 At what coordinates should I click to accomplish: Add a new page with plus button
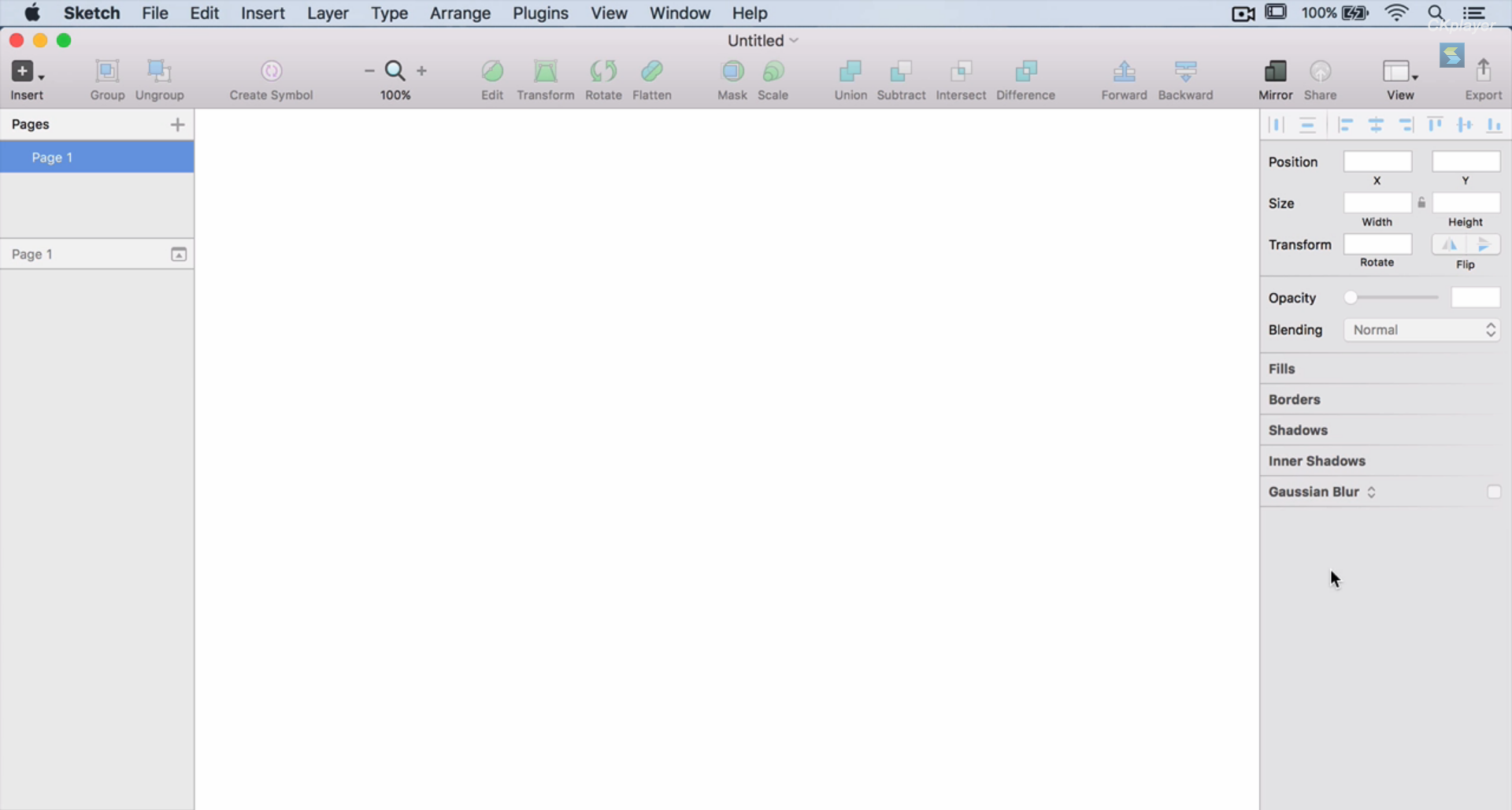click(x=177, y=124)
